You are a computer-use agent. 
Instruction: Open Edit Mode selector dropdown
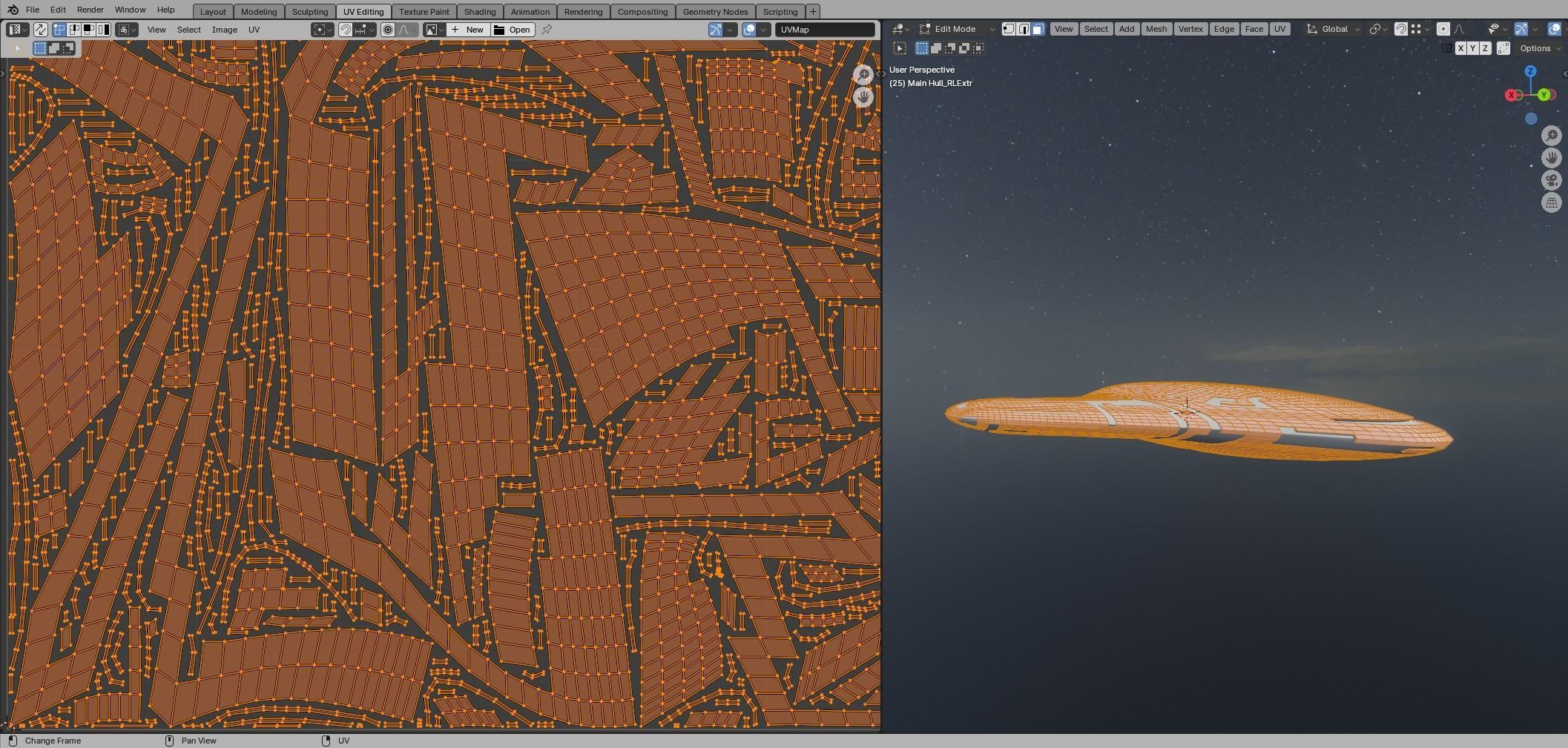click(x=956, y=29)
